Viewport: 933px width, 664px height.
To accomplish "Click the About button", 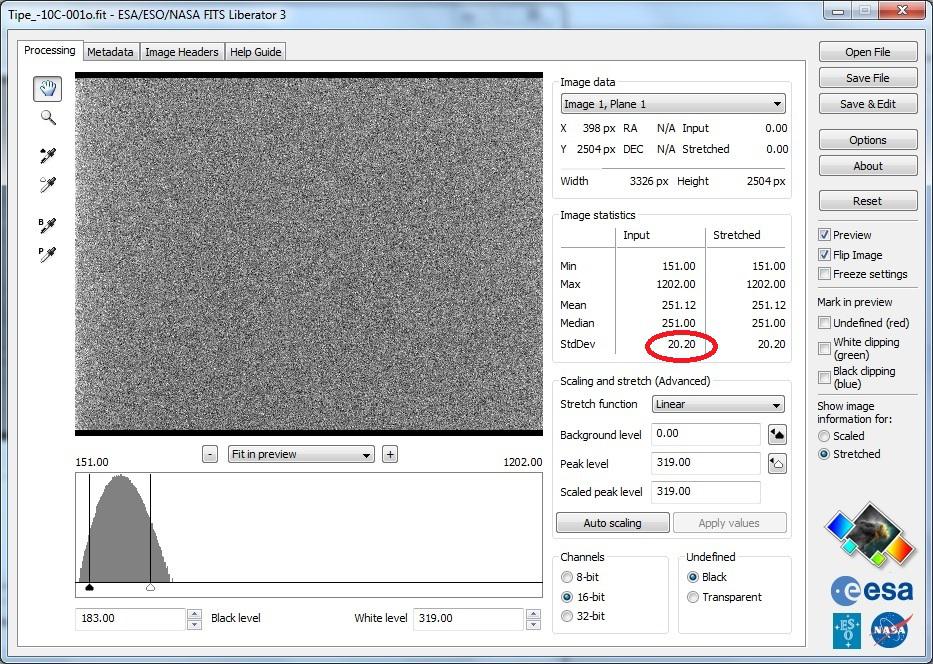I will 868,166.
